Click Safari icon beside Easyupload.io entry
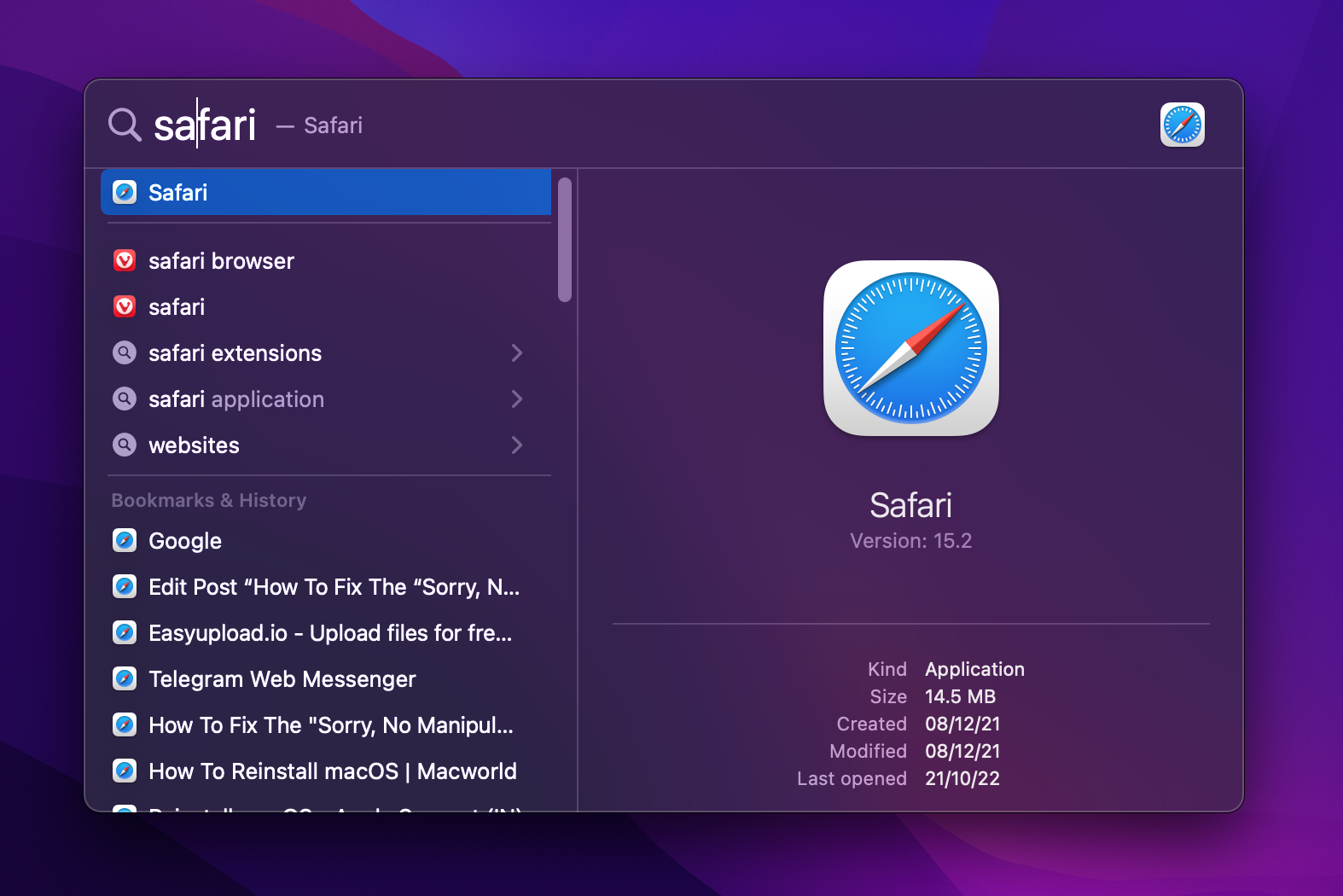1343x896 pixels. click(125, 632)
